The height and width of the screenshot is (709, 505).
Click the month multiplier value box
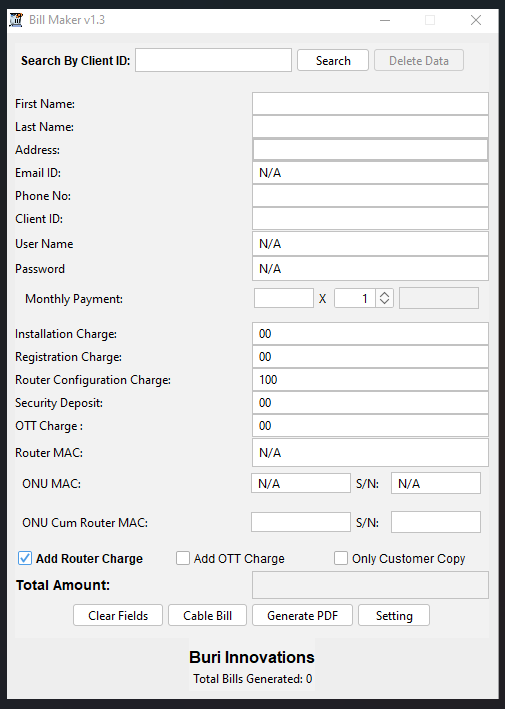tap(355, 298)
